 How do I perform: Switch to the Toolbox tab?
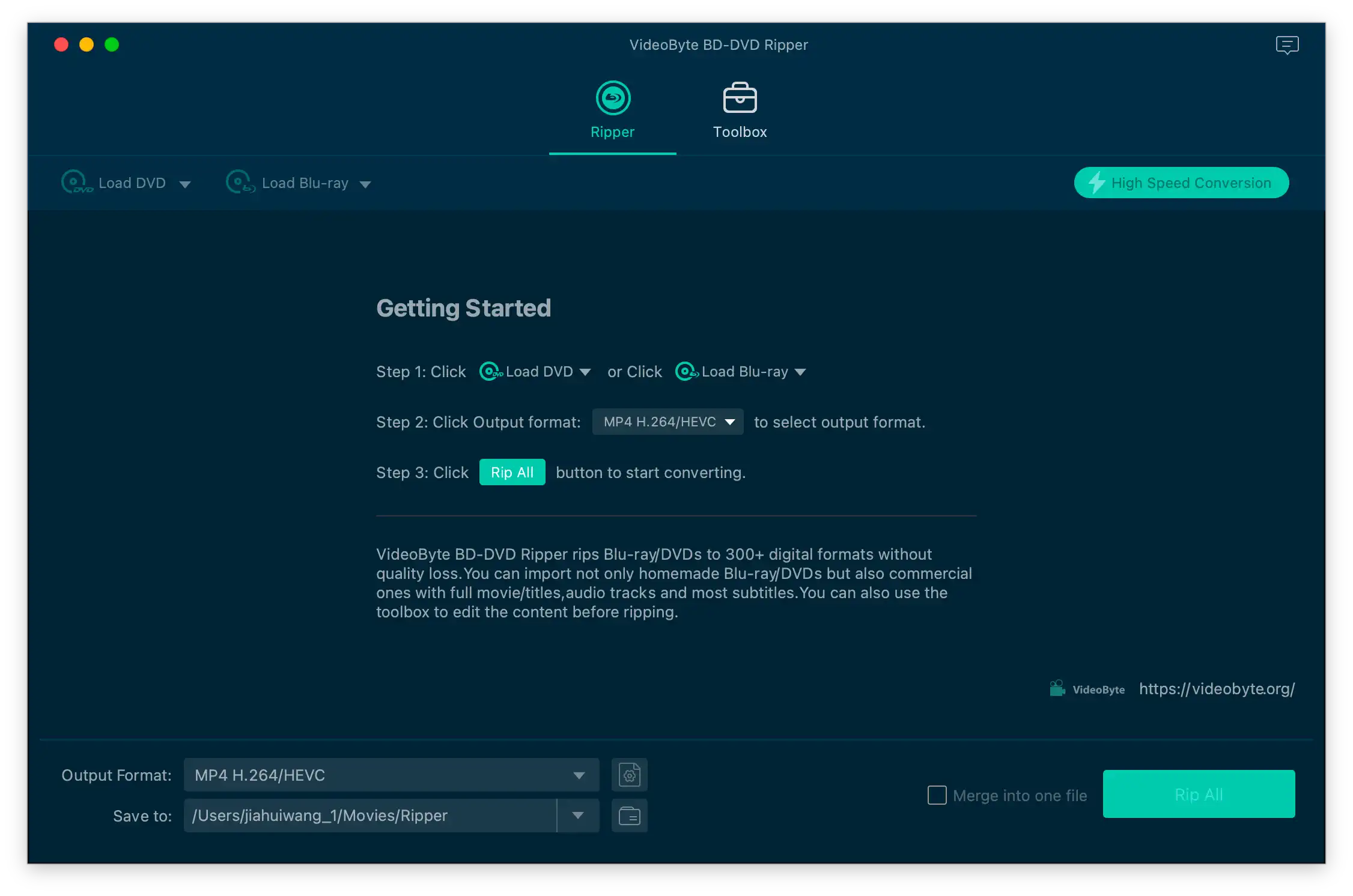point(740,132)
